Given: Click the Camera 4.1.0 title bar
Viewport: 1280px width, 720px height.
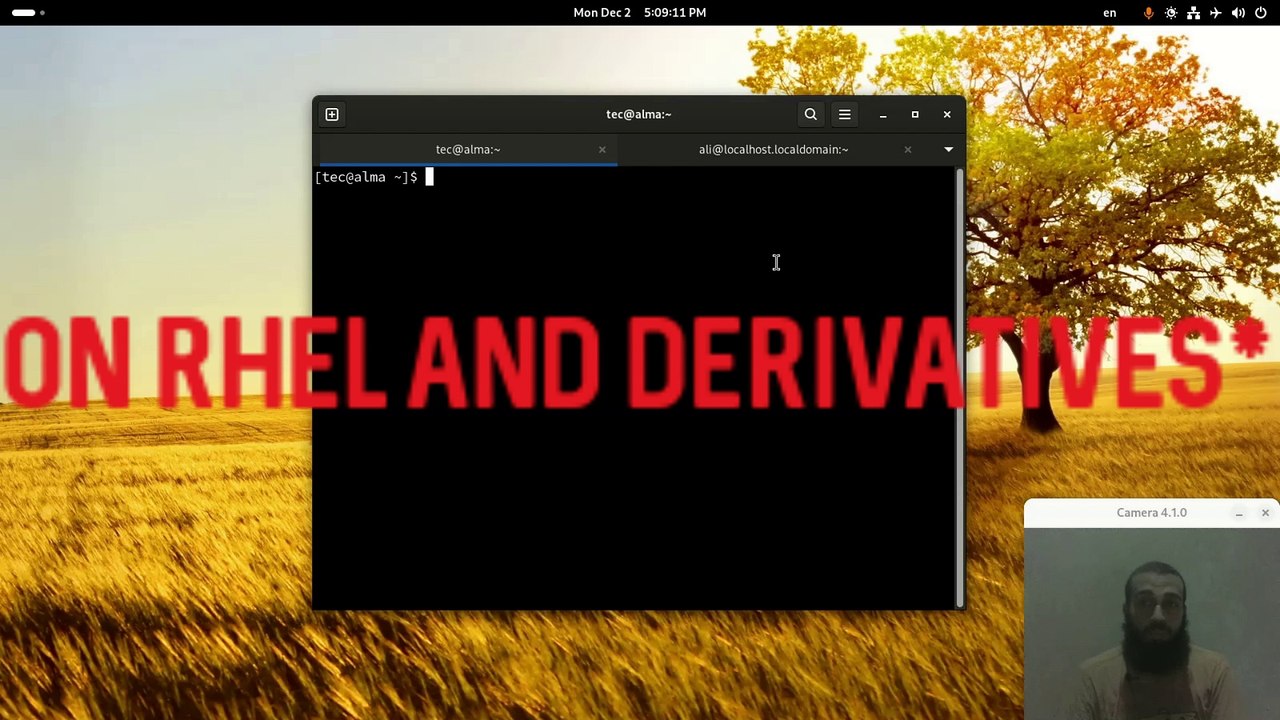Looking at the screenshot, I should pyautogui.click(x=1152, y=512).
